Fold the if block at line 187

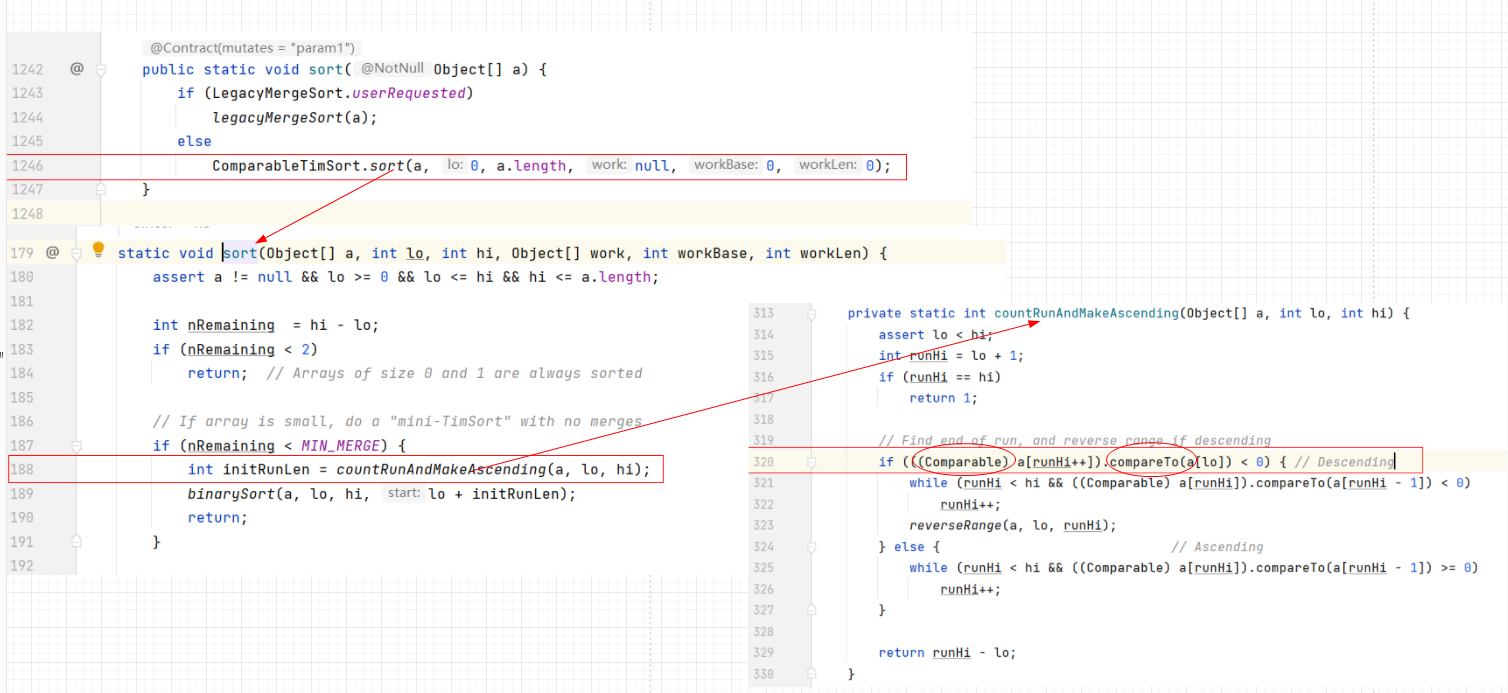(76, 446)
